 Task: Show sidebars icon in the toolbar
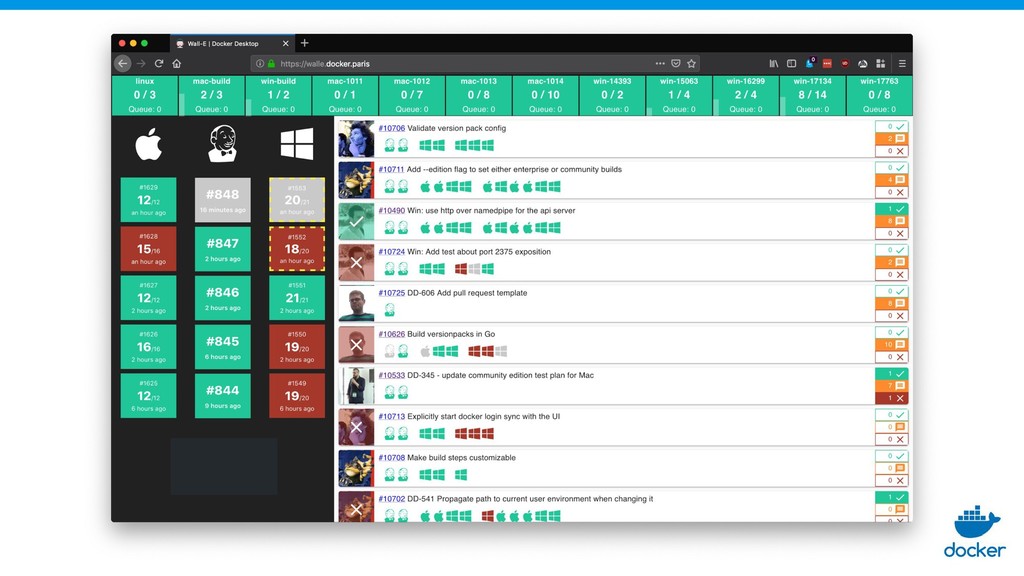click(x=792, y=63)
